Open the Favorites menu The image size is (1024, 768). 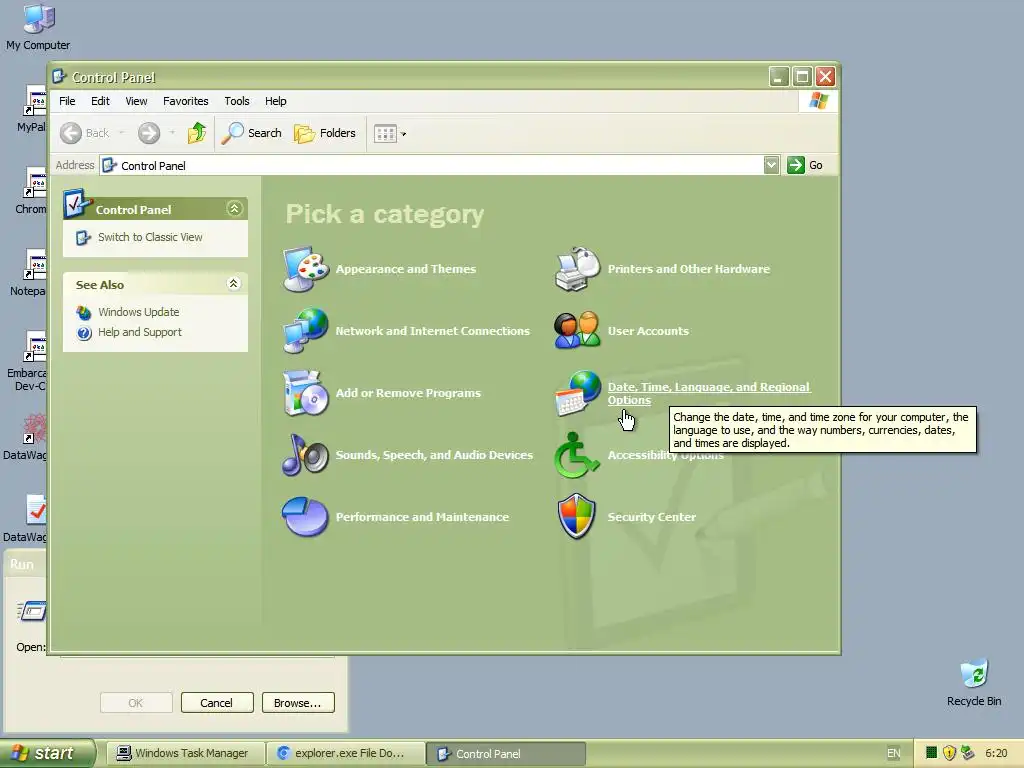tap(185, 101)
